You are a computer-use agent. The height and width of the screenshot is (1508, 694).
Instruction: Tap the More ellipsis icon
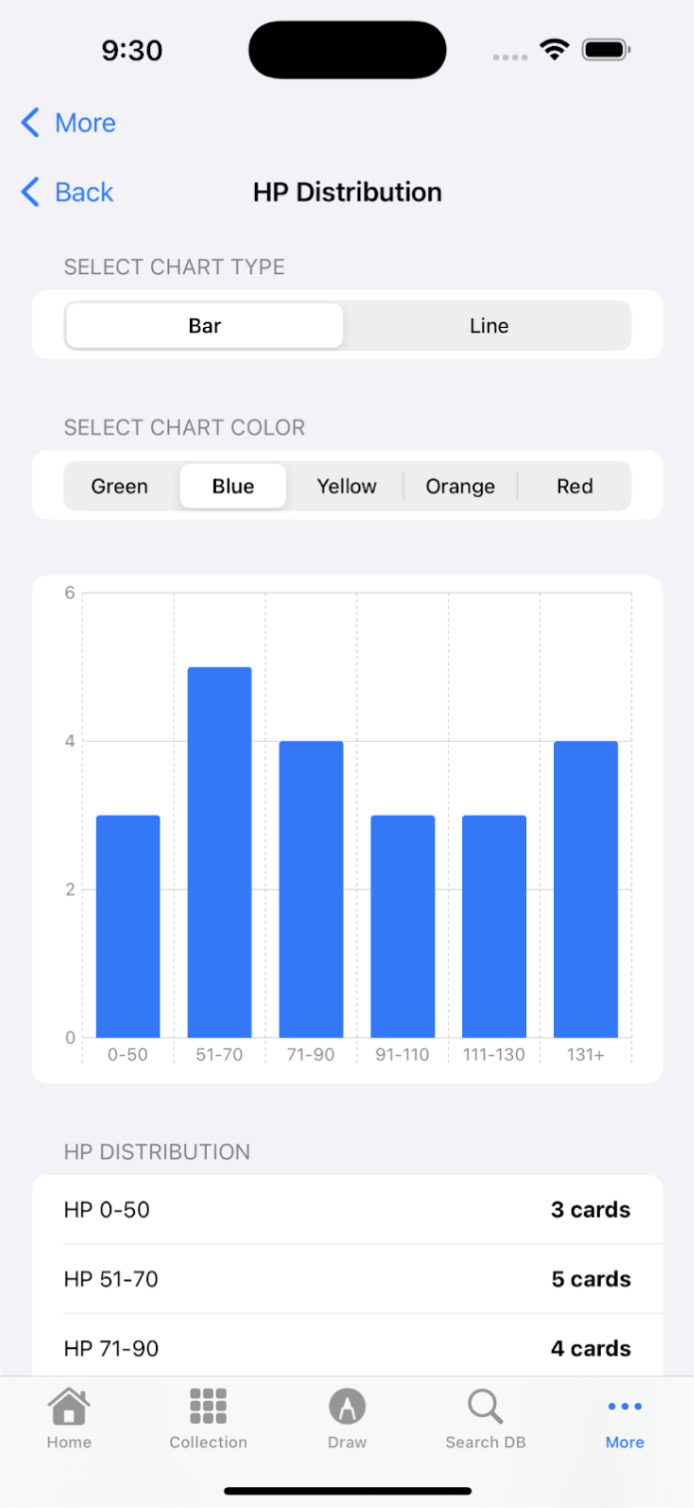pyautogui.click(x=624, y=1405)
